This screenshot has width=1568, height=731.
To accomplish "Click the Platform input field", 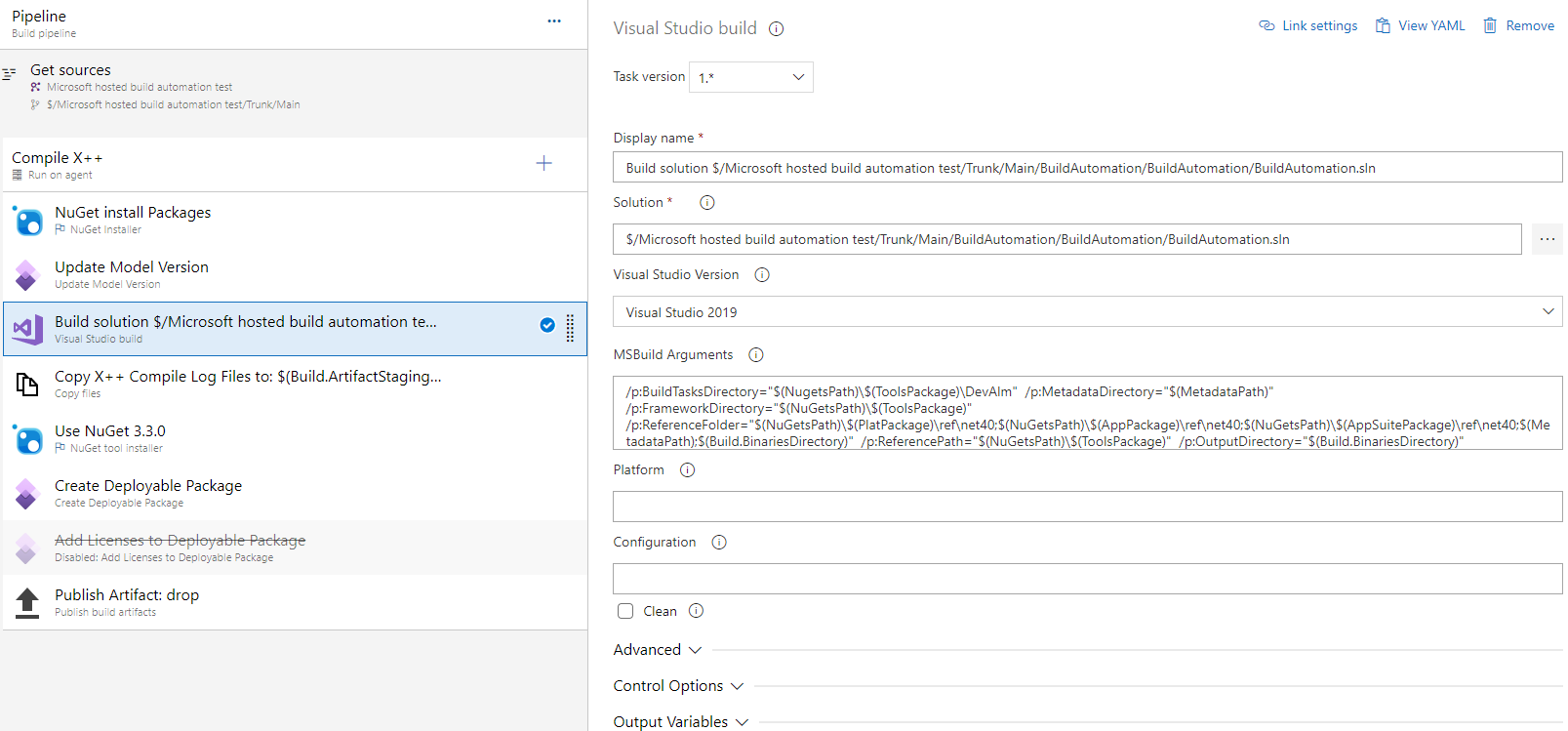I will pyautogui.click(x=1088, y=507).
